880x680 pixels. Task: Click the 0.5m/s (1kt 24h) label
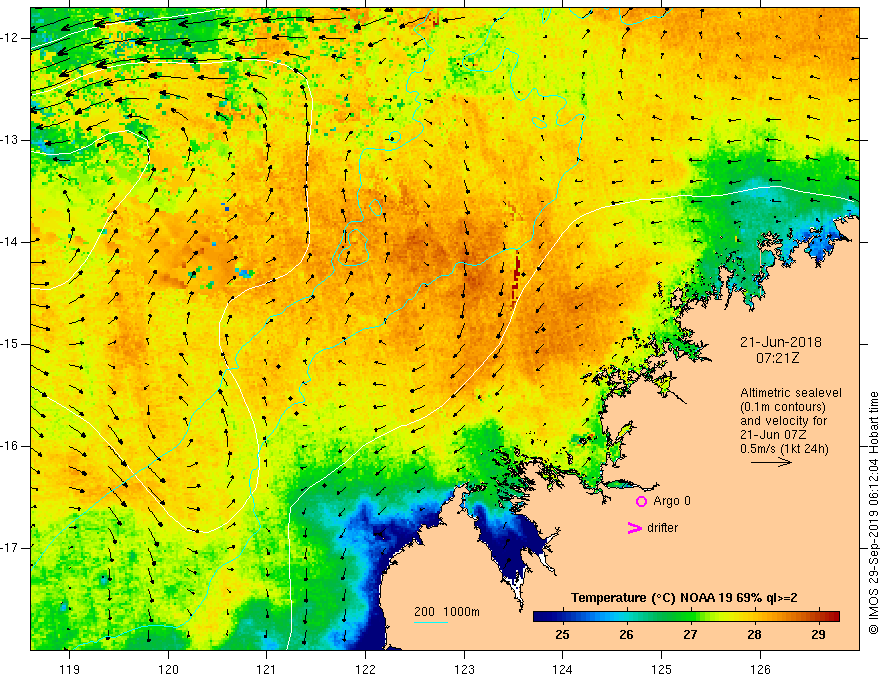coord(784,449)
